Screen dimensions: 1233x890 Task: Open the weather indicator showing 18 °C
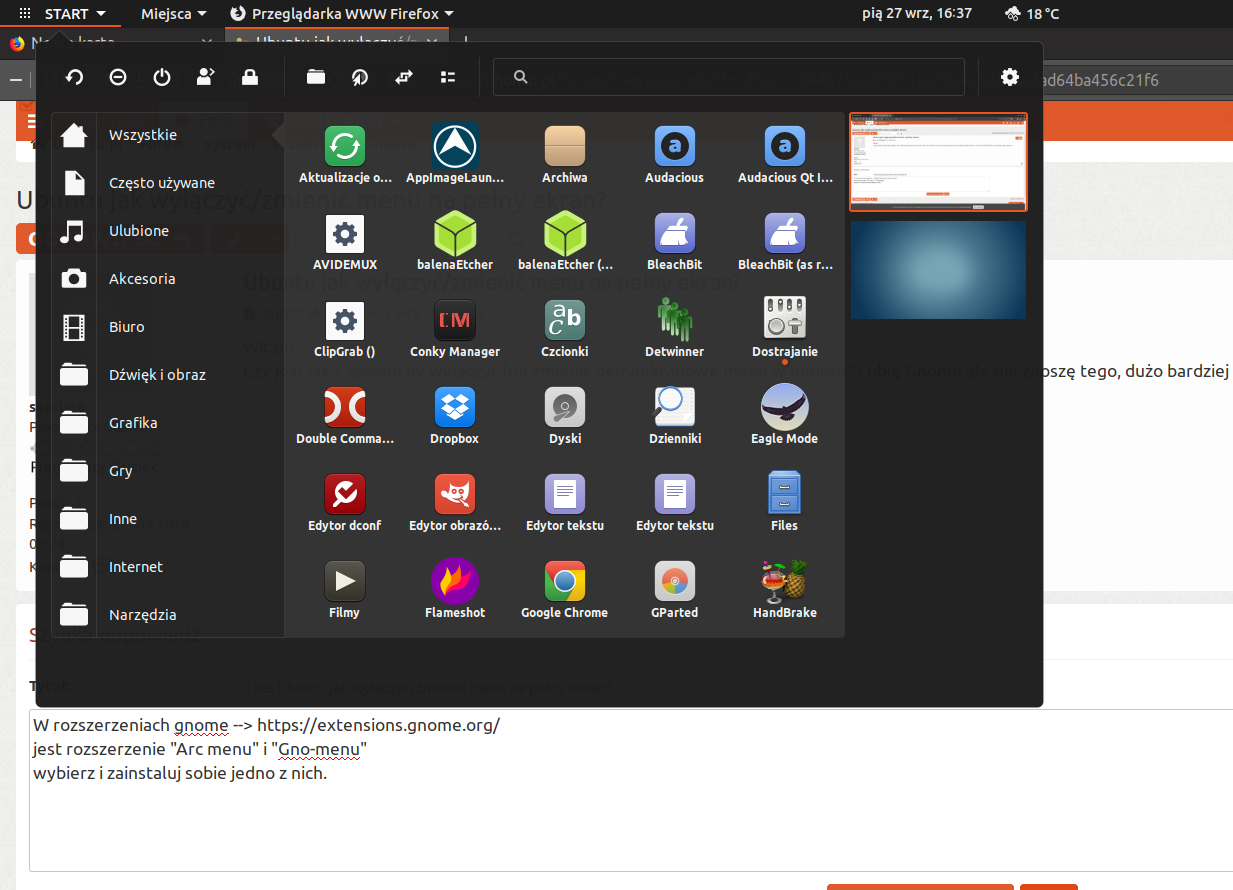pos(1032,14)
